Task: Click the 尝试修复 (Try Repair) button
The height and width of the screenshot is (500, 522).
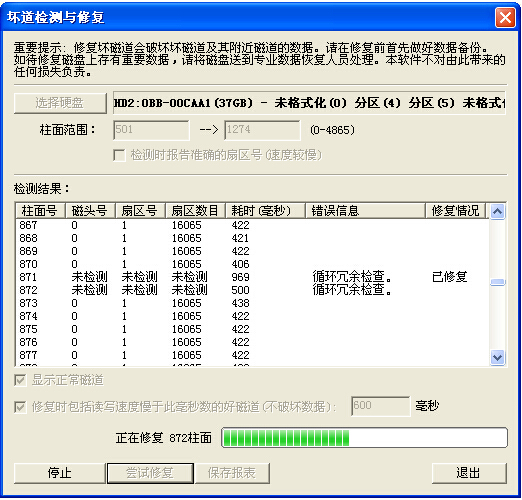Action: pos(150,473)
